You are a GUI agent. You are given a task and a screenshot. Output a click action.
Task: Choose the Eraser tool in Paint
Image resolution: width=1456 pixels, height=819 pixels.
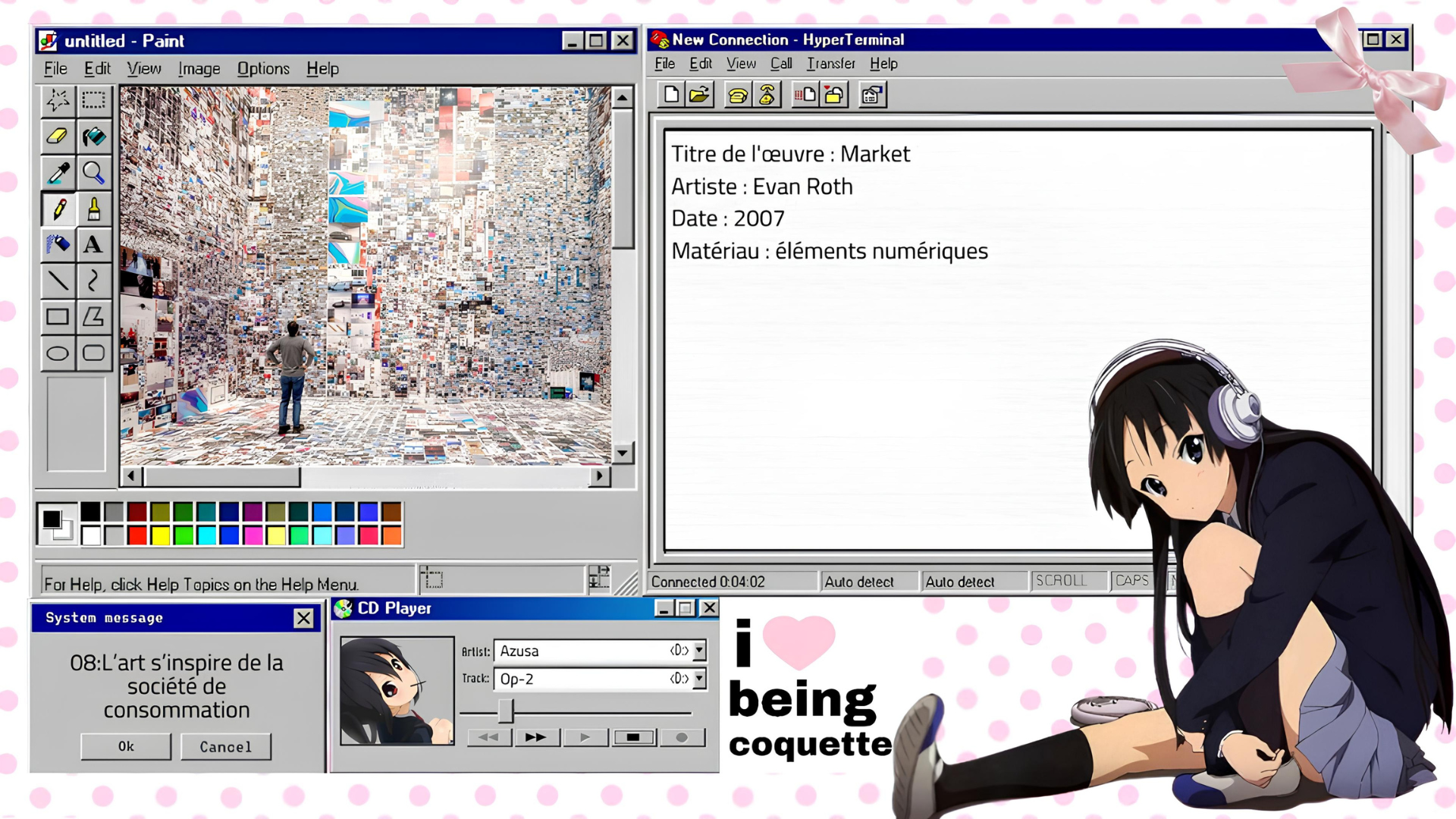point(58,136)
